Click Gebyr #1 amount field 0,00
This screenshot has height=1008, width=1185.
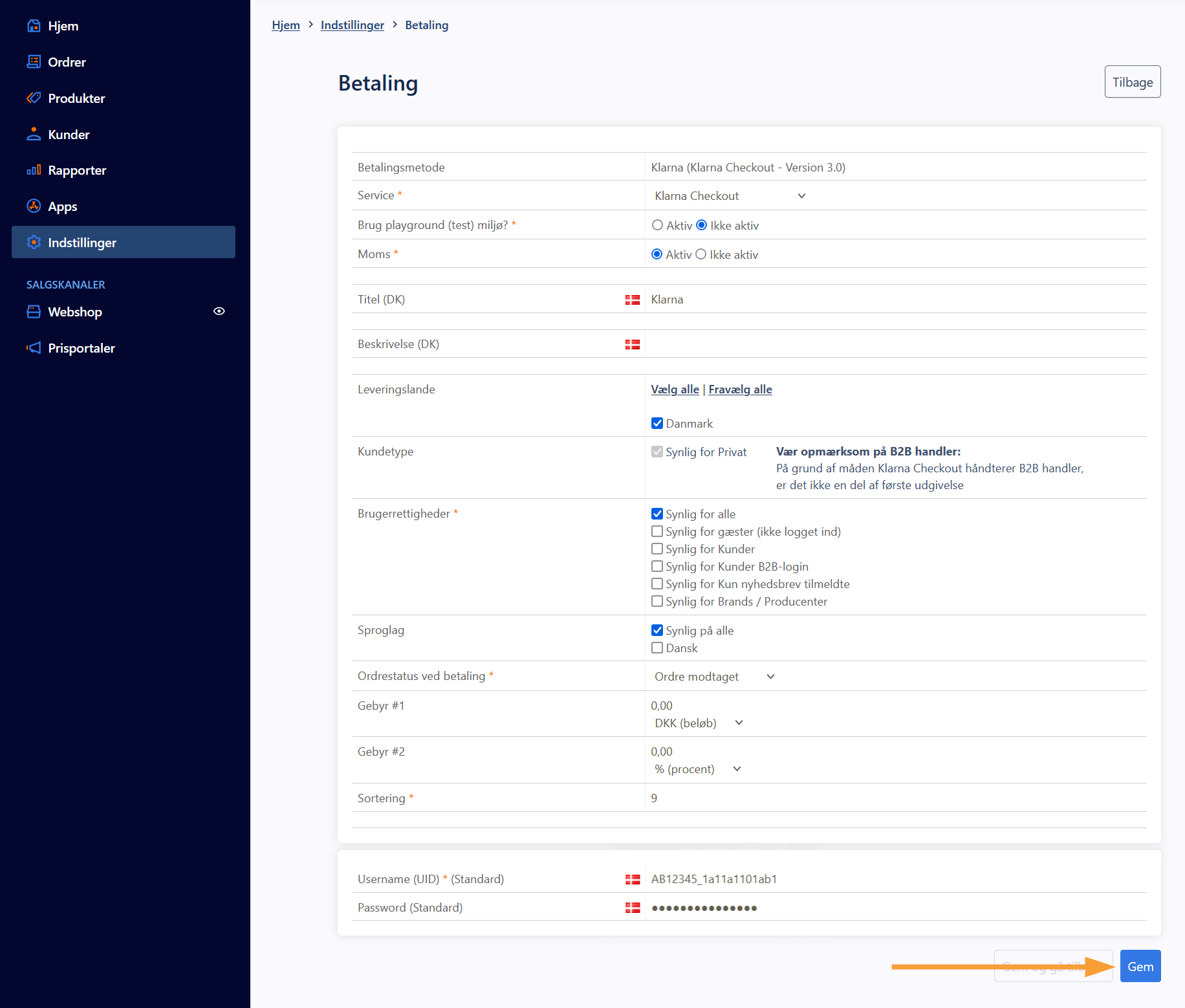click(x=896, y=705)
